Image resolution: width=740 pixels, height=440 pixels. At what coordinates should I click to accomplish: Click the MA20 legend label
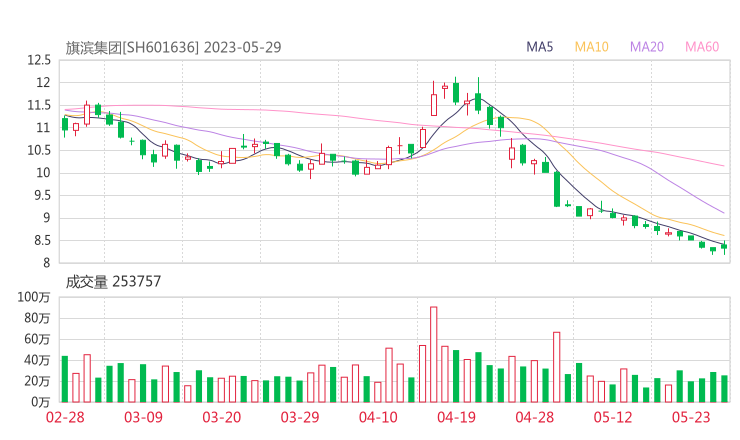647,47
